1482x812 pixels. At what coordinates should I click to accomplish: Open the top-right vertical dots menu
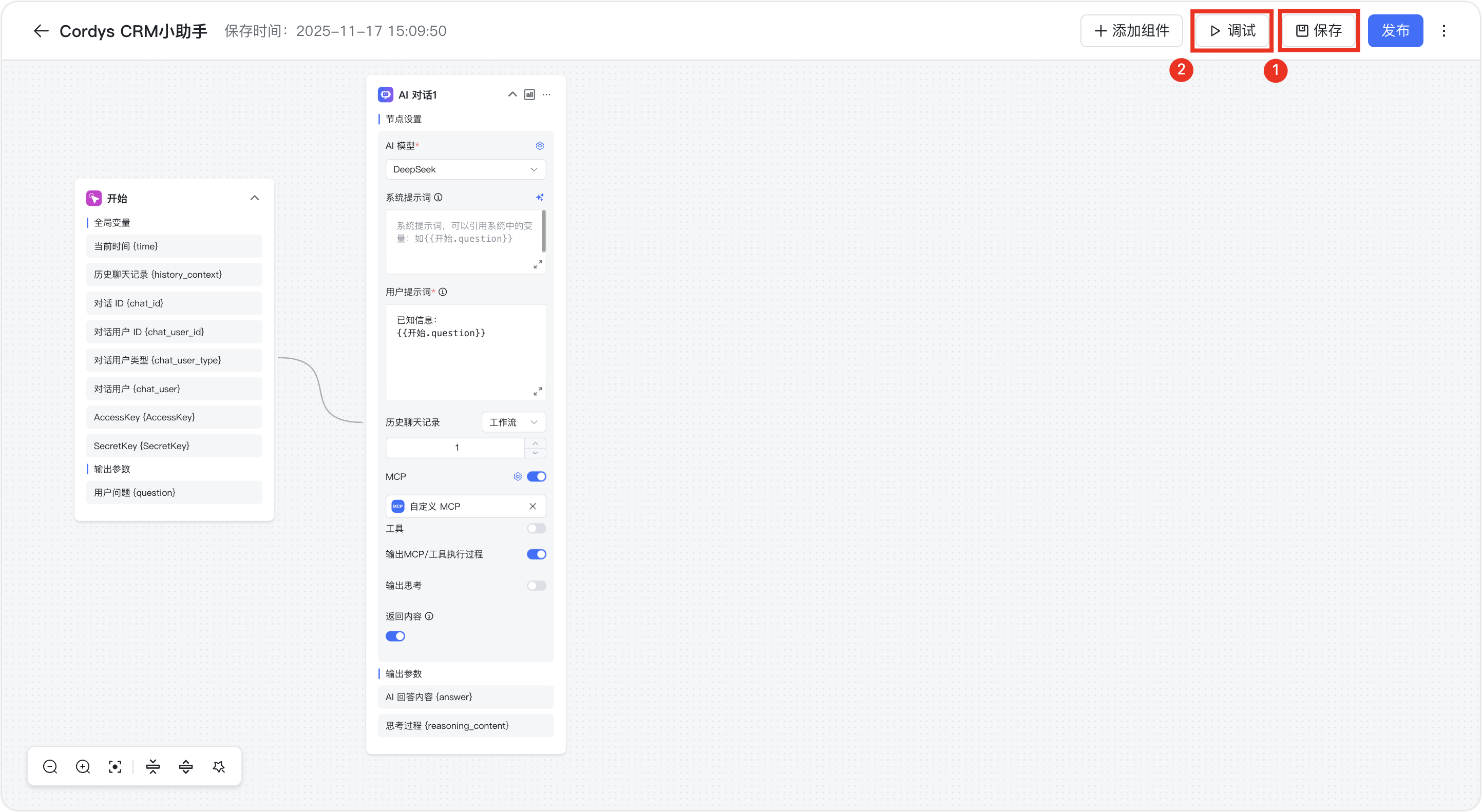(x=1443, y=31)
